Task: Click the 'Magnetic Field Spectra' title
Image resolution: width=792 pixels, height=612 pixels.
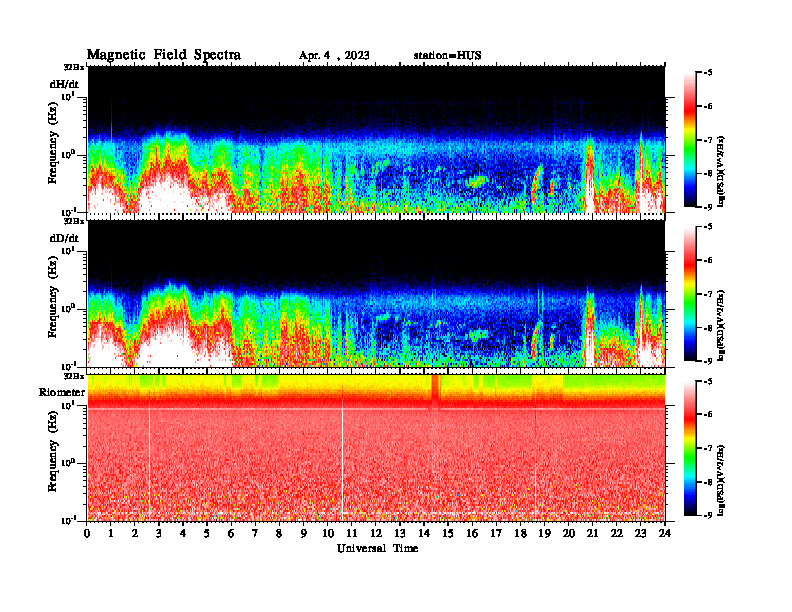Action: [x=164, y=55]
